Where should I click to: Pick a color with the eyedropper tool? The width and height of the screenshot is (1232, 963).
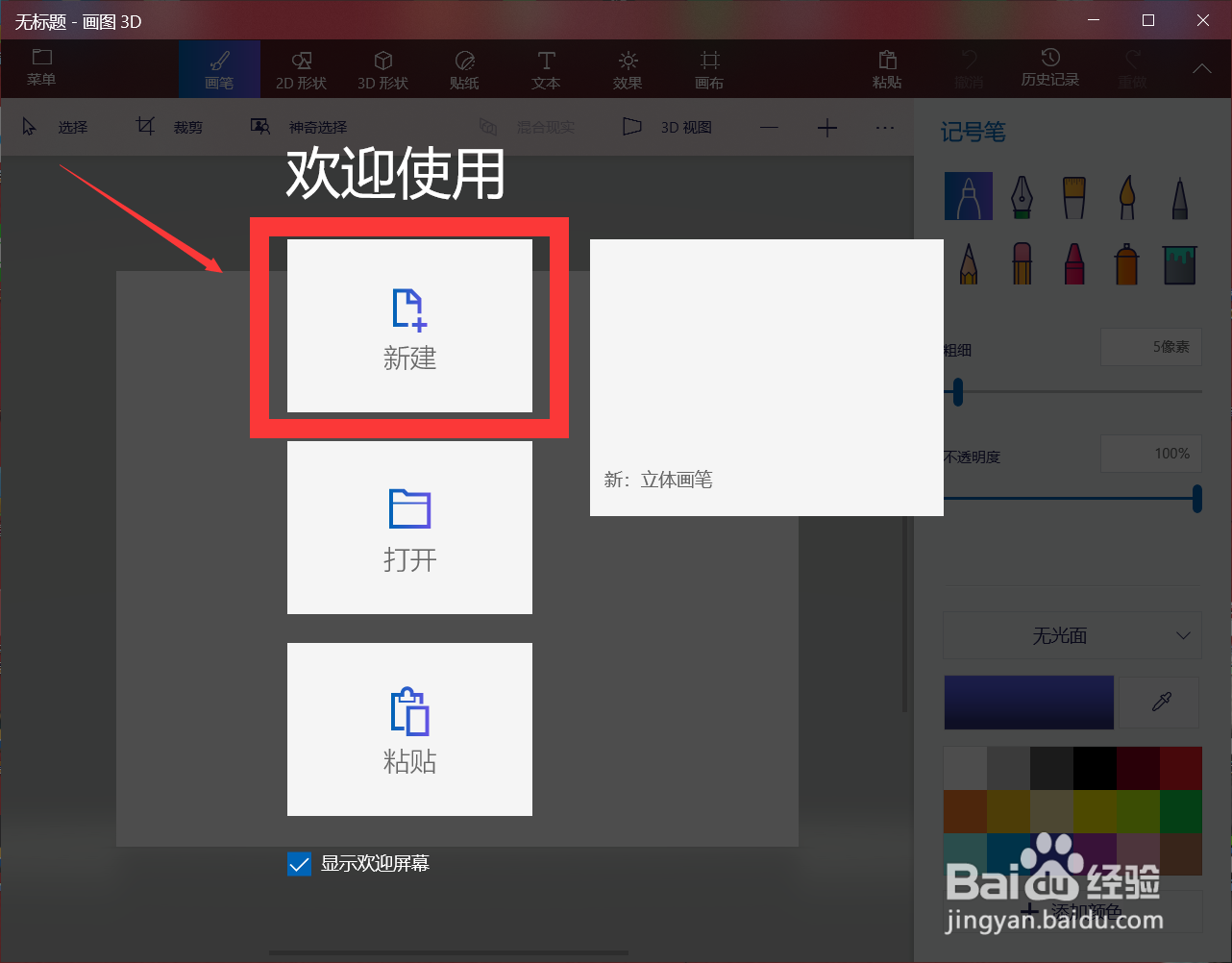pyautogui.click(x=1158, y=703)
